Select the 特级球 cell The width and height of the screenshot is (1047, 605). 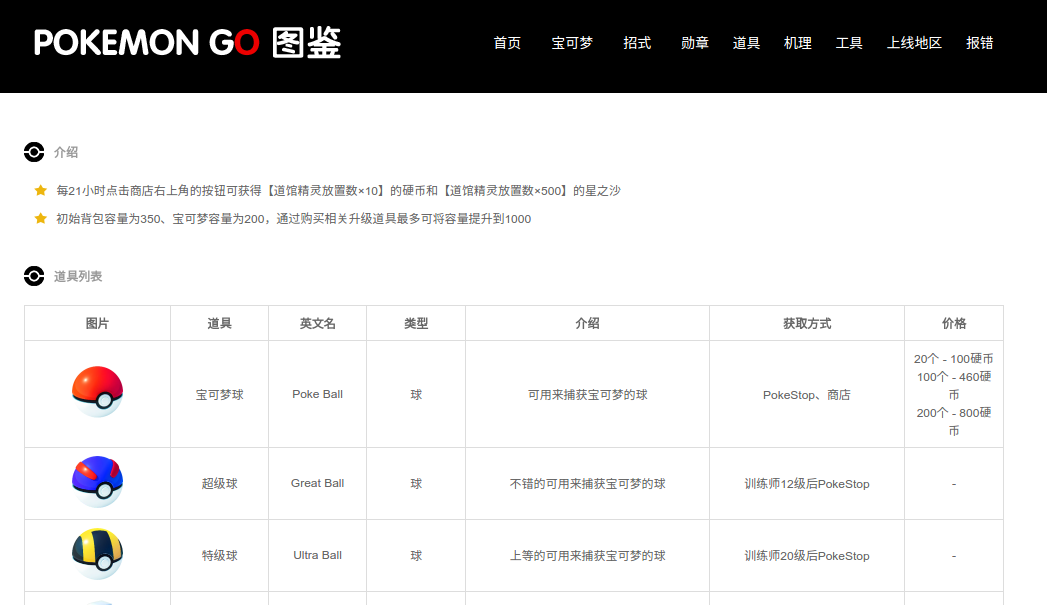coord(219,556)
